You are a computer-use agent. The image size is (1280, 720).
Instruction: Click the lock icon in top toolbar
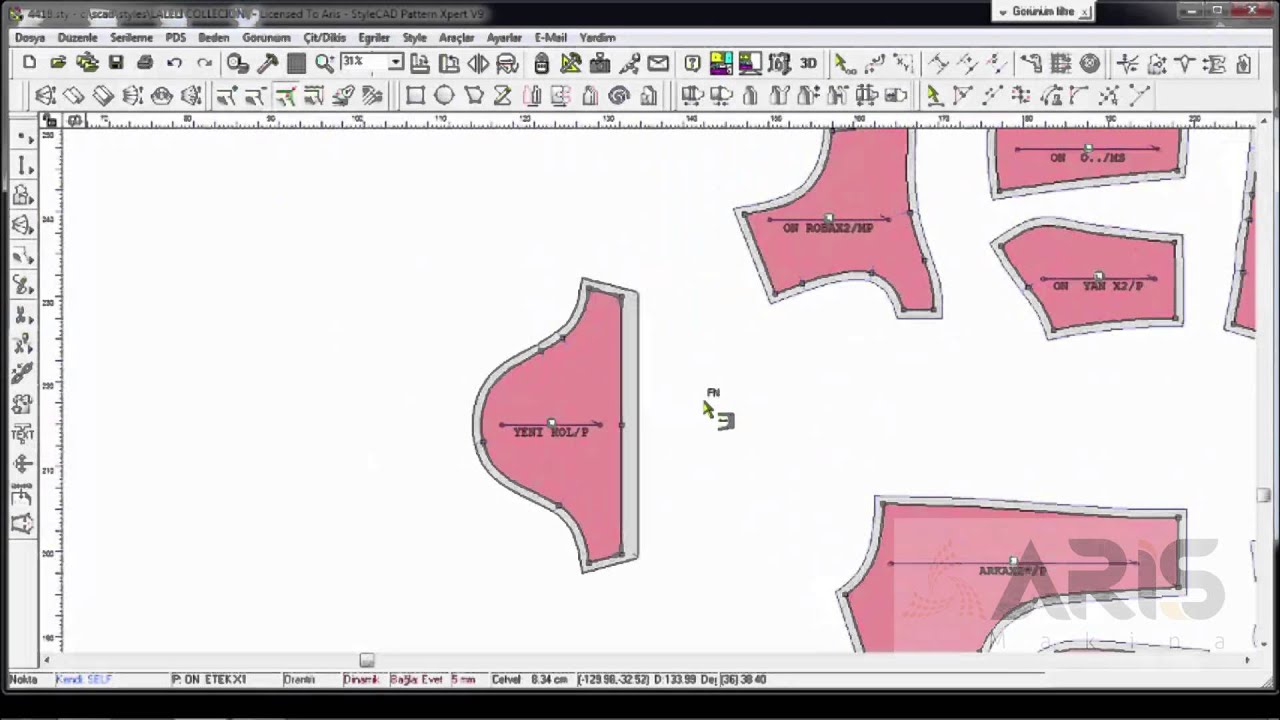[x=541, y=63]
